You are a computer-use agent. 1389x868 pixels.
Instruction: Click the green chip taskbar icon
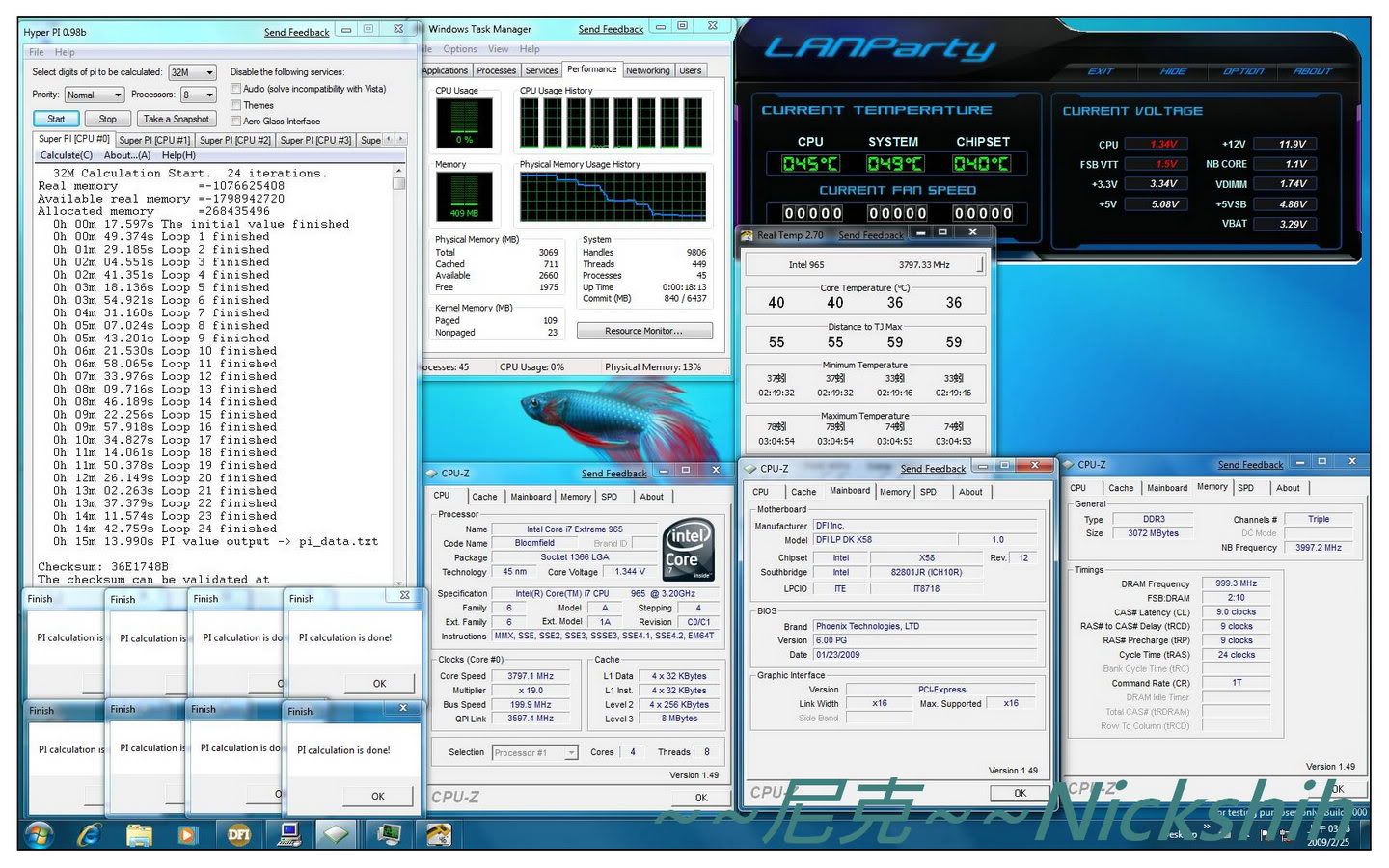(337, 833)
